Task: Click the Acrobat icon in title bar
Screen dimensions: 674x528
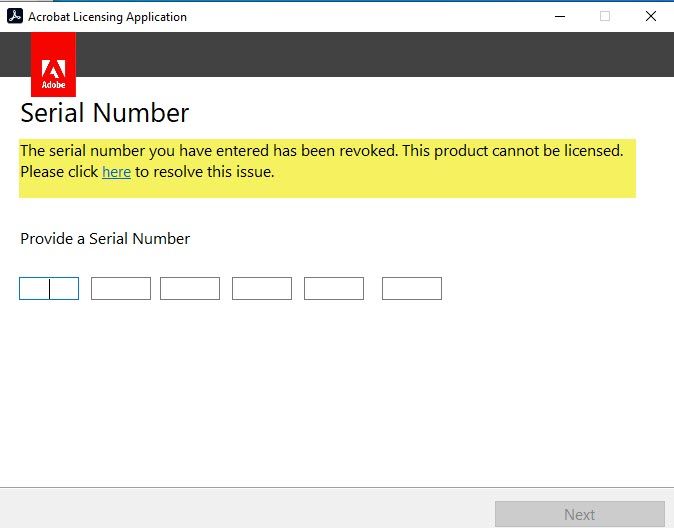Action: (x=15, y=16)
